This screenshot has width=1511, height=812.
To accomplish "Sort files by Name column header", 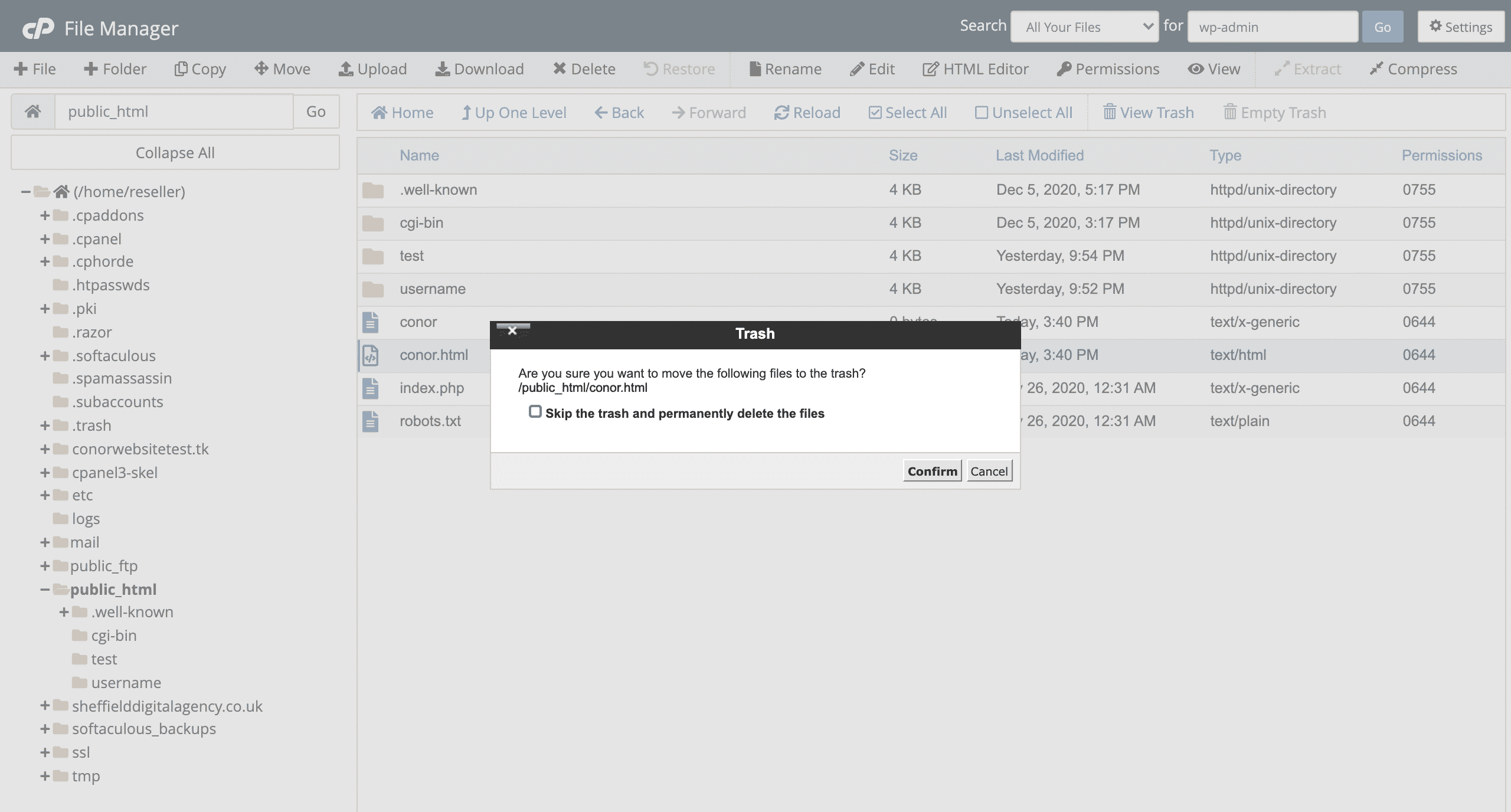I will (x=419, y=155).
